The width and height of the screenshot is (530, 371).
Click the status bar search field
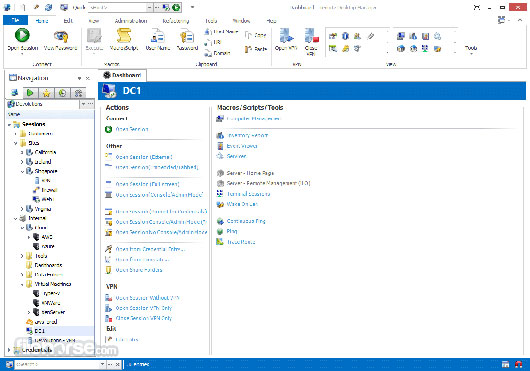[x=57, y=364]
